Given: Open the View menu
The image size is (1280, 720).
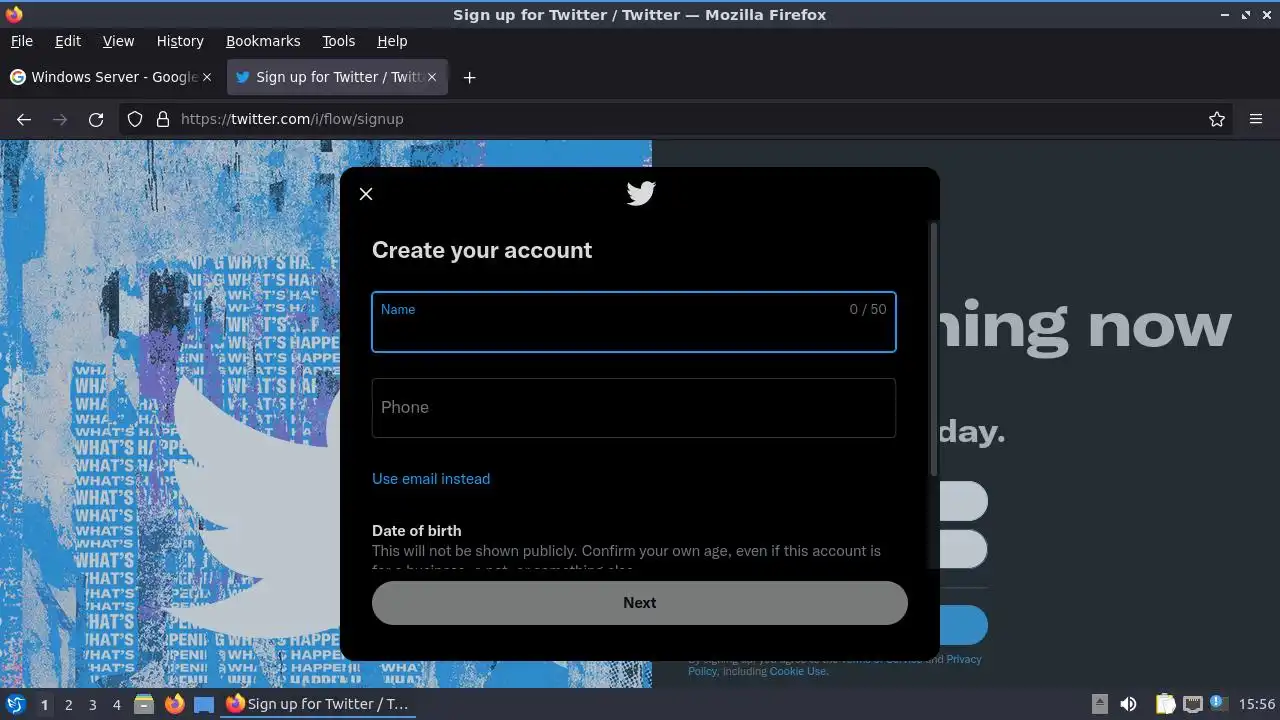Looking at the screenshot, I should (118, 41).
